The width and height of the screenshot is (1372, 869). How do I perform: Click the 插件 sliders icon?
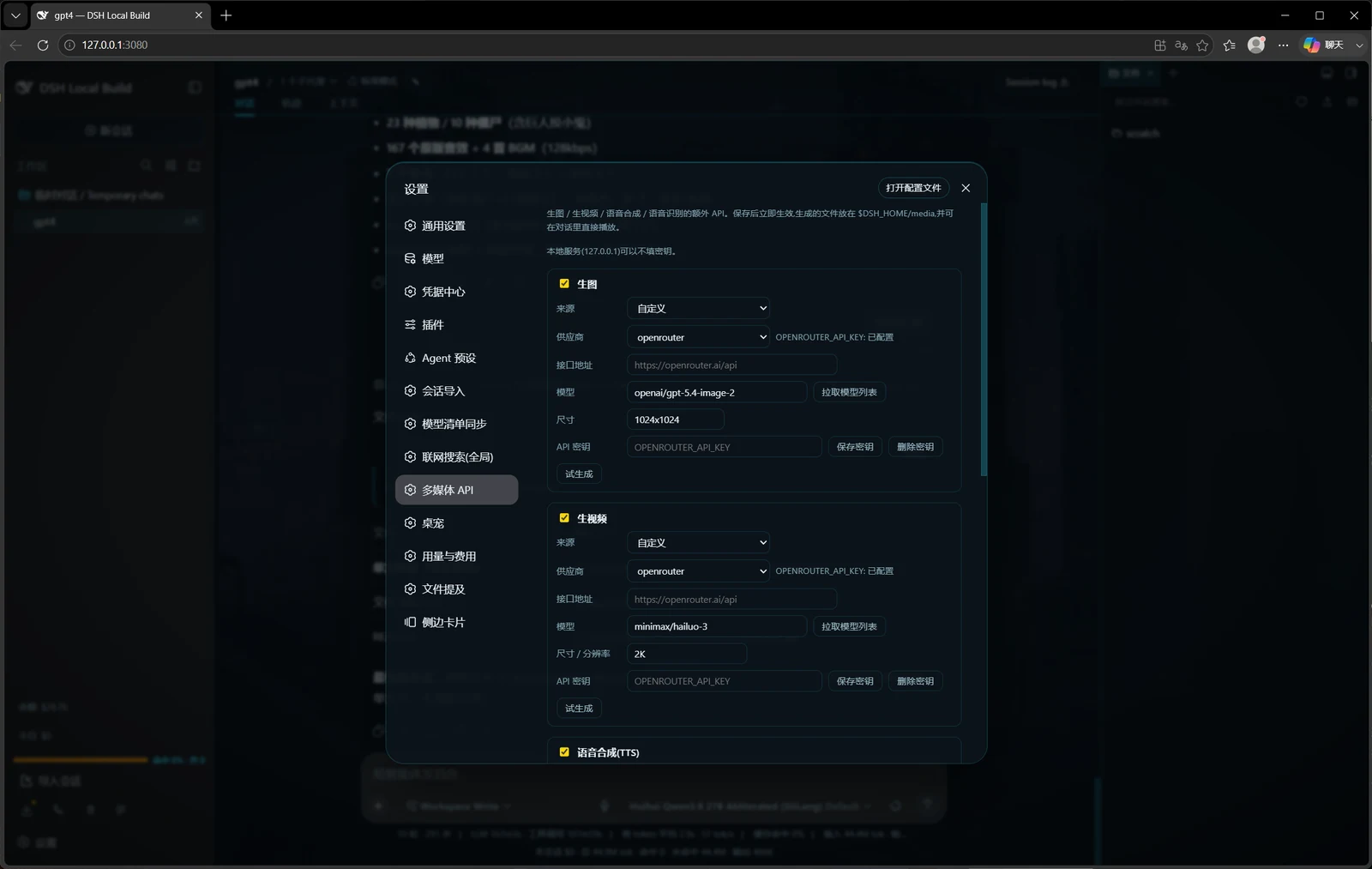(x=410, y=324)
